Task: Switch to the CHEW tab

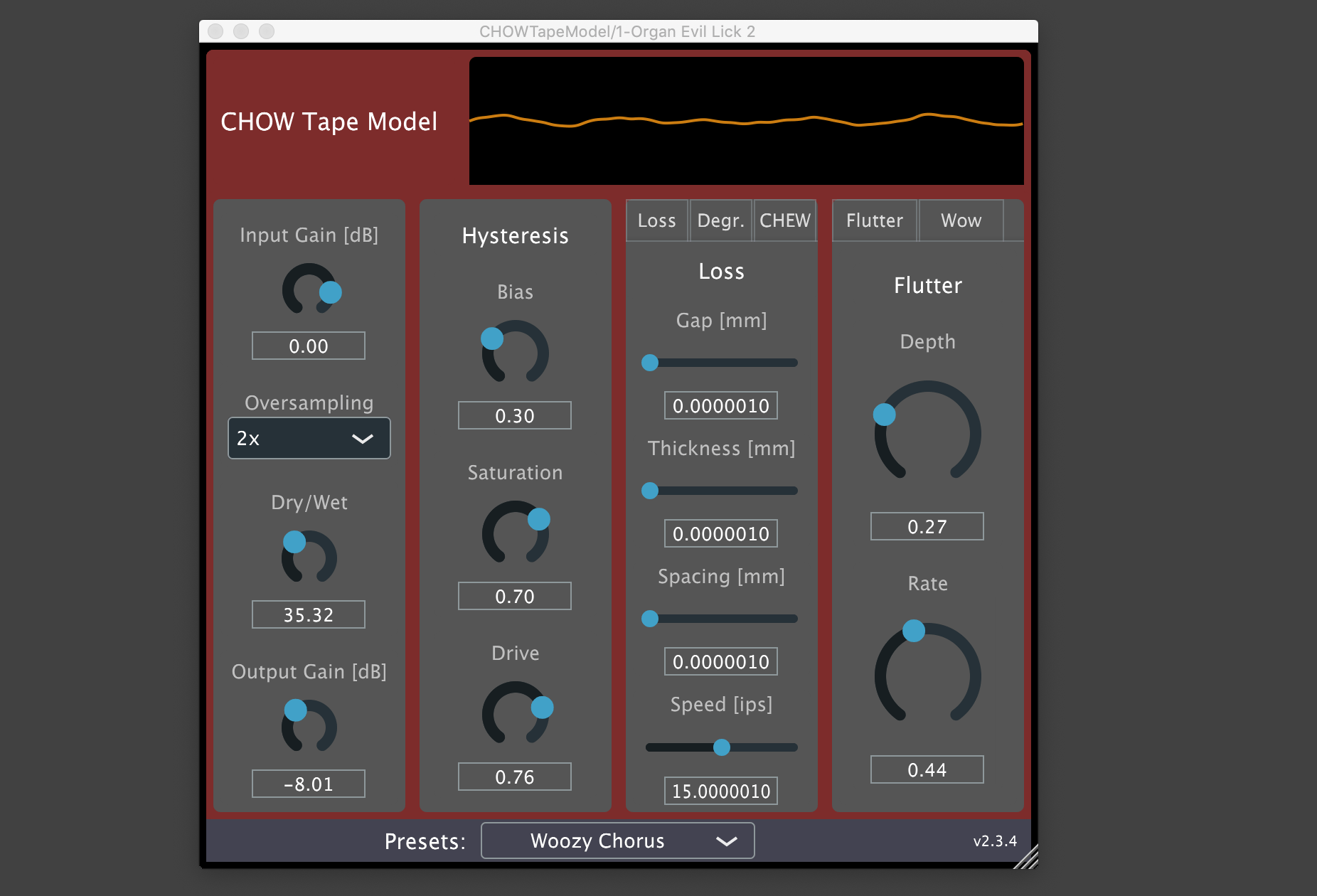Action: pyautogui.click(x=784, y=220)
